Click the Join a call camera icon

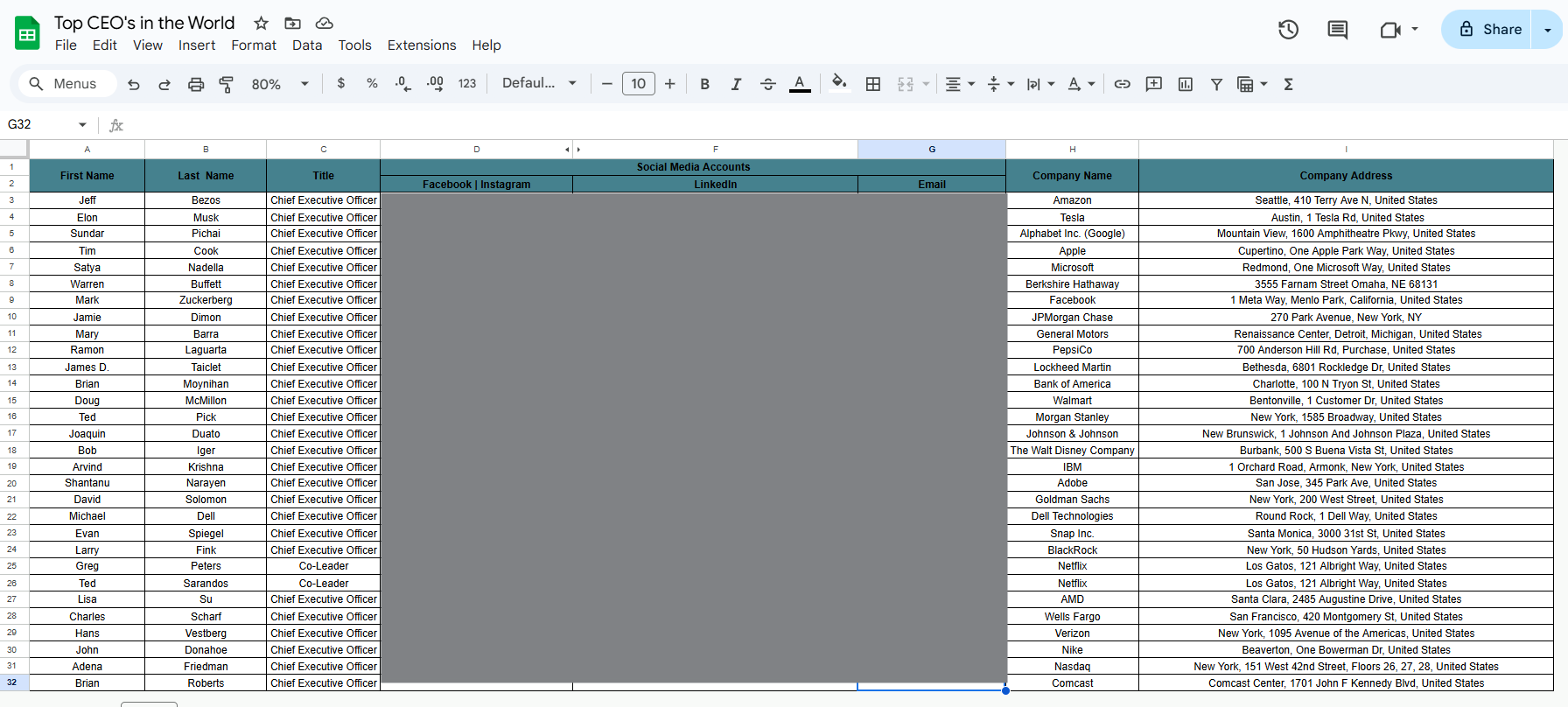(x=1390, y=30)
